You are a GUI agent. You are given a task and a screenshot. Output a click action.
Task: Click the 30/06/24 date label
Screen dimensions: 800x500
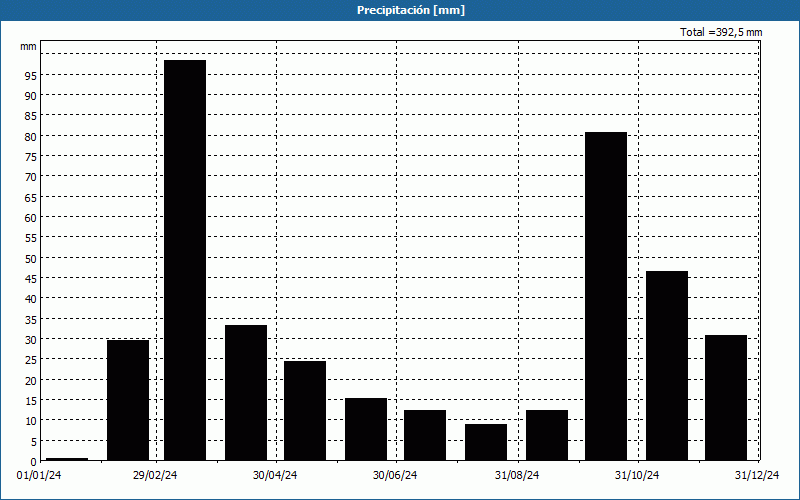[x=395, y=476]
